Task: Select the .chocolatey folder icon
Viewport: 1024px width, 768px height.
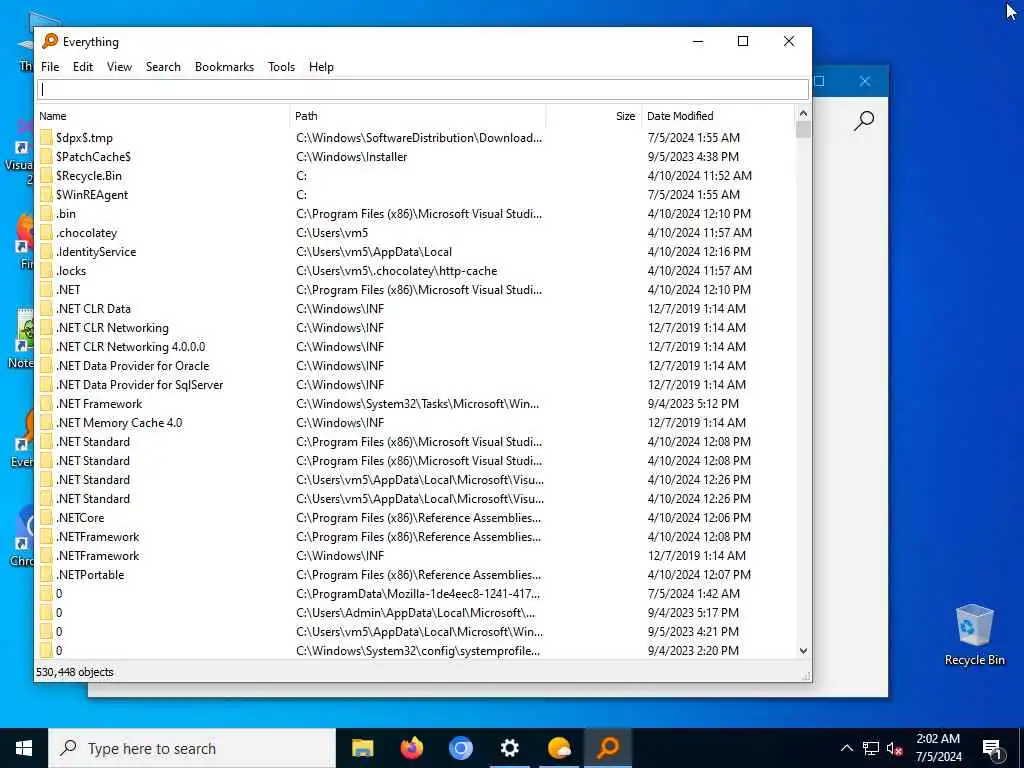Action: click(x=46, y=232)
